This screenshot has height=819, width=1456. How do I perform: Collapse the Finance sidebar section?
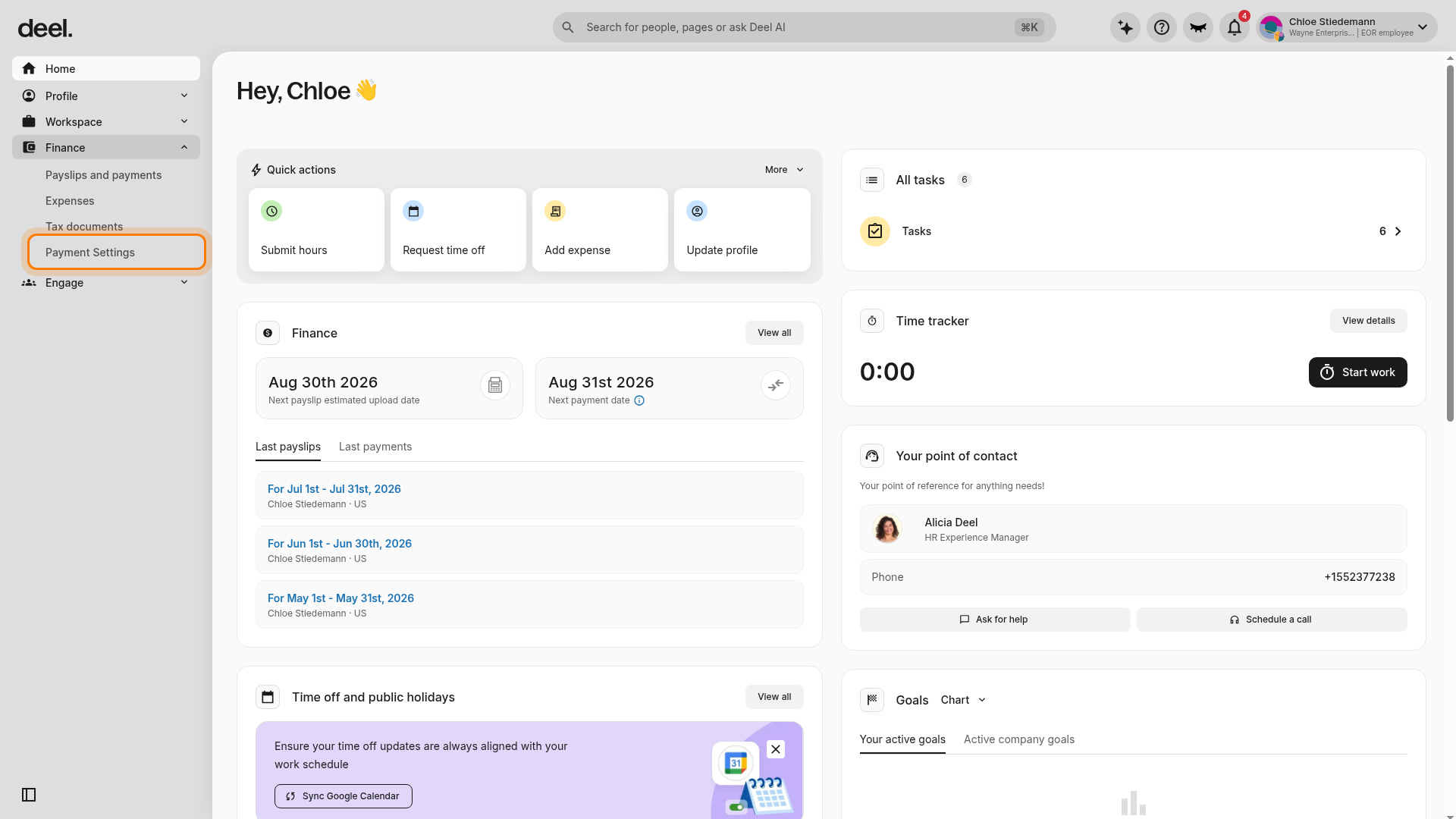[106, 147]
